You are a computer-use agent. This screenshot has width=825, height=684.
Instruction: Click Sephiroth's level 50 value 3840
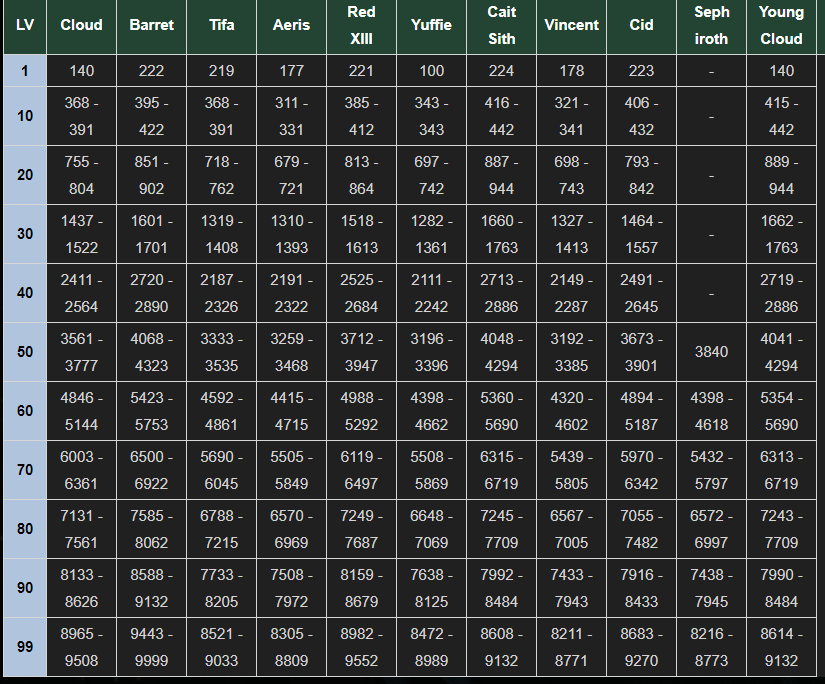711,351
